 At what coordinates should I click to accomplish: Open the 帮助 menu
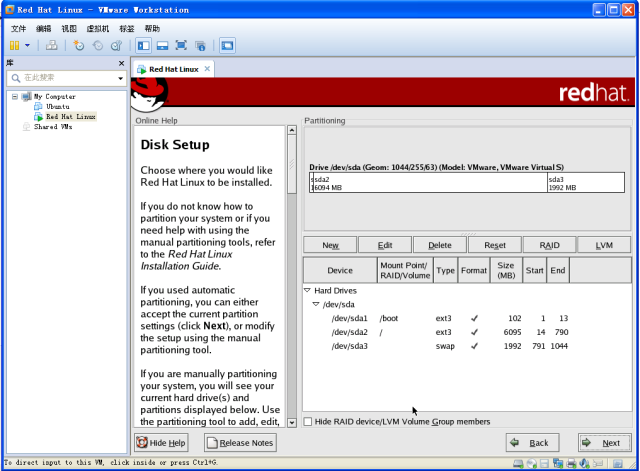152,29
